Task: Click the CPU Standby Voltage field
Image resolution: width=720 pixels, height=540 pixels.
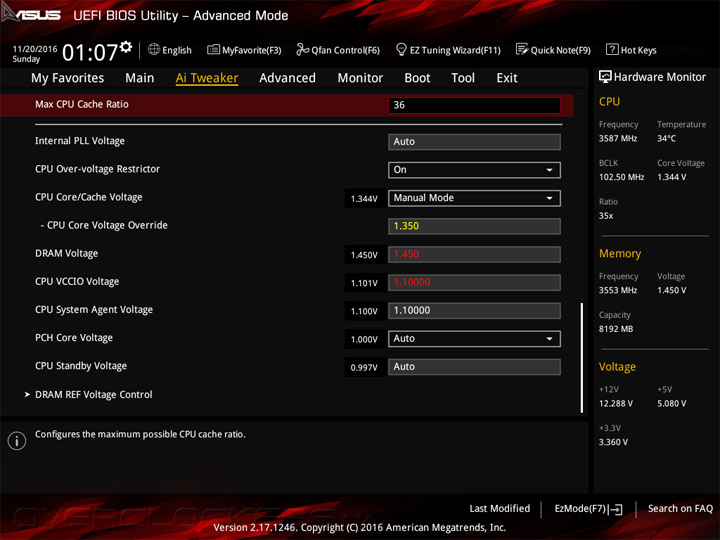Action: [474, 367]
